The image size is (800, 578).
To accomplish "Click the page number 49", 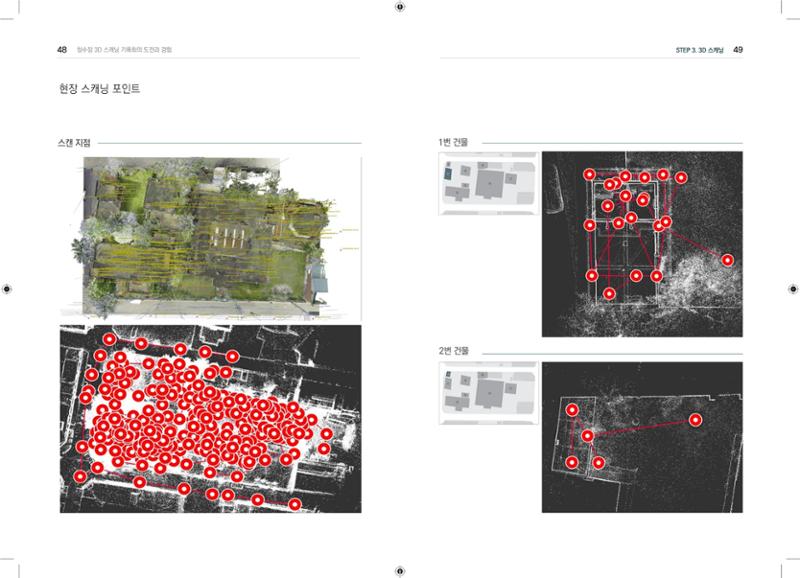I will coord(738,49).
